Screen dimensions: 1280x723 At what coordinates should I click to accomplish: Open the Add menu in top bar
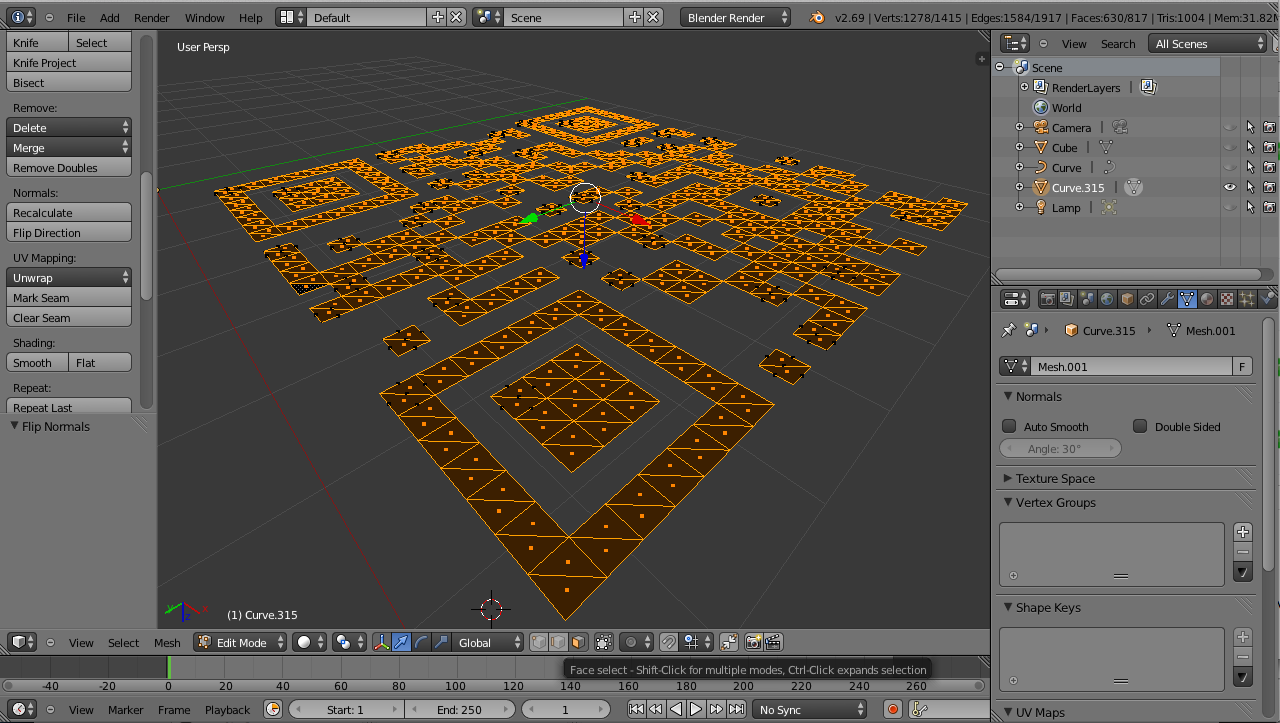click(109, 16)
